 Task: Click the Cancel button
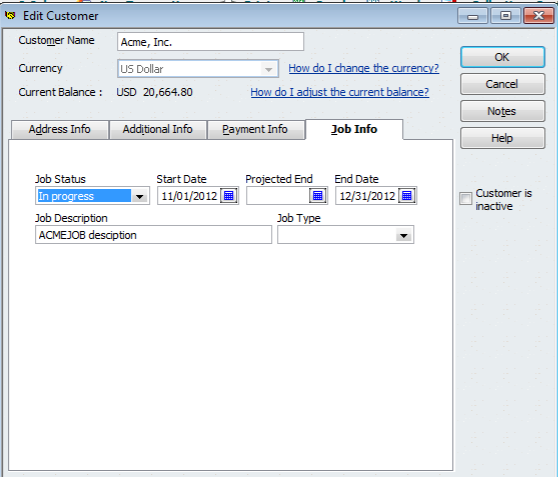coord(502,84)
